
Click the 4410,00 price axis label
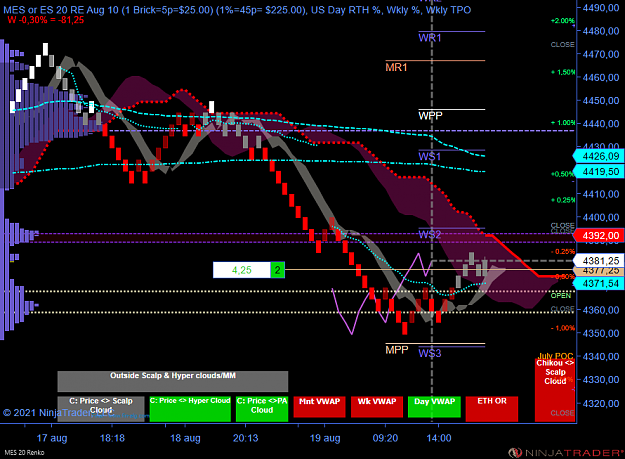click(x=601, y=194)
